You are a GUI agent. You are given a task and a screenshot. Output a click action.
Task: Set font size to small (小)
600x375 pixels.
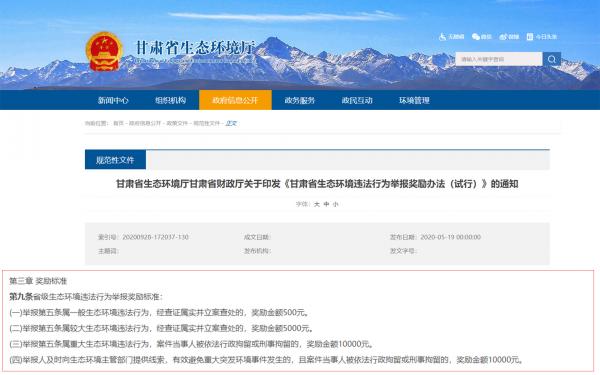point(336,204)
